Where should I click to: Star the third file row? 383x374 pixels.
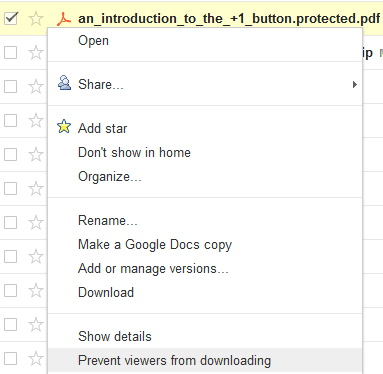pyautogui.click(x=36, y=87)
